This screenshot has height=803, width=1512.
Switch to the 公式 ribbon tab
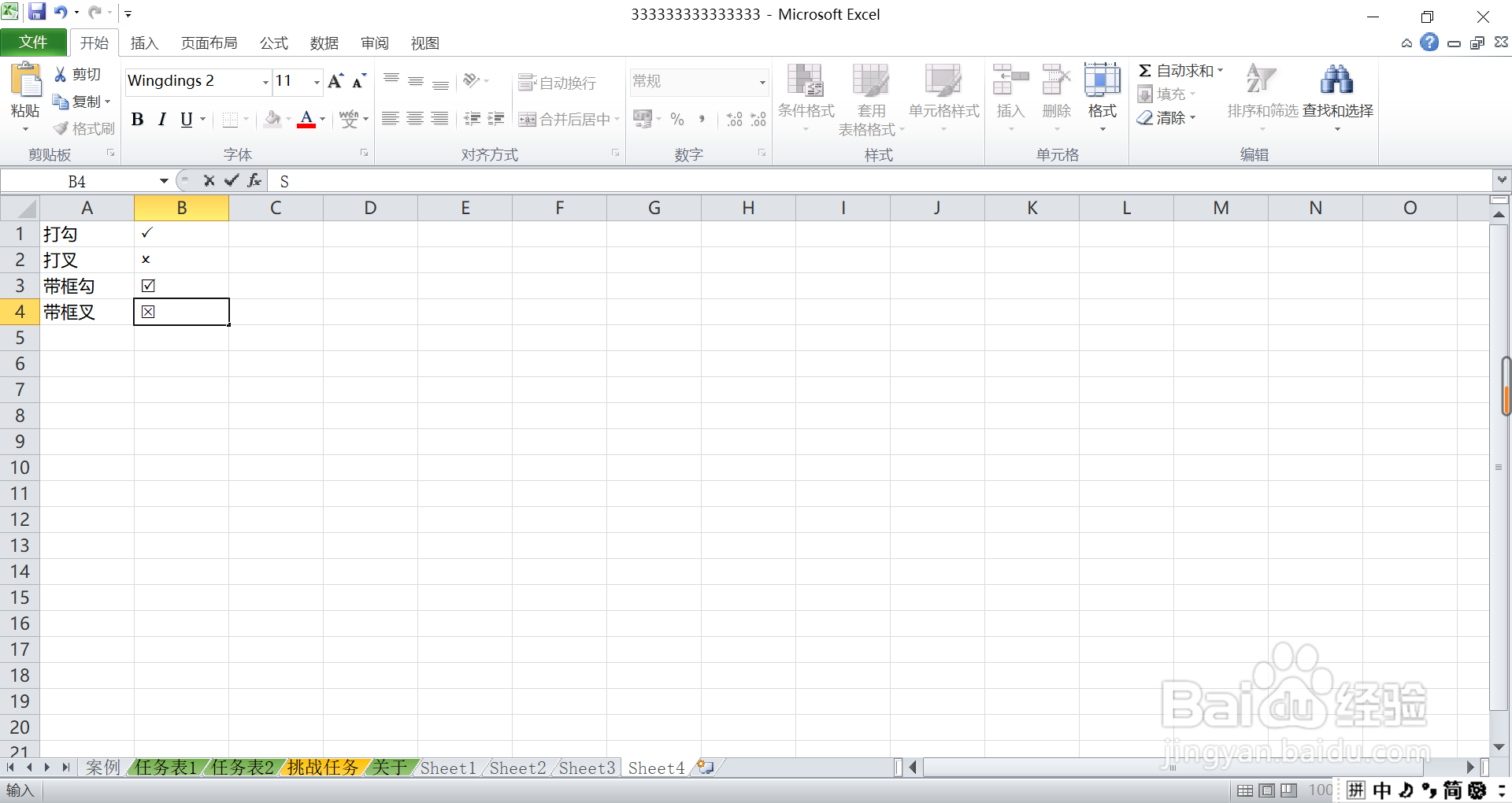coord(274,43)
